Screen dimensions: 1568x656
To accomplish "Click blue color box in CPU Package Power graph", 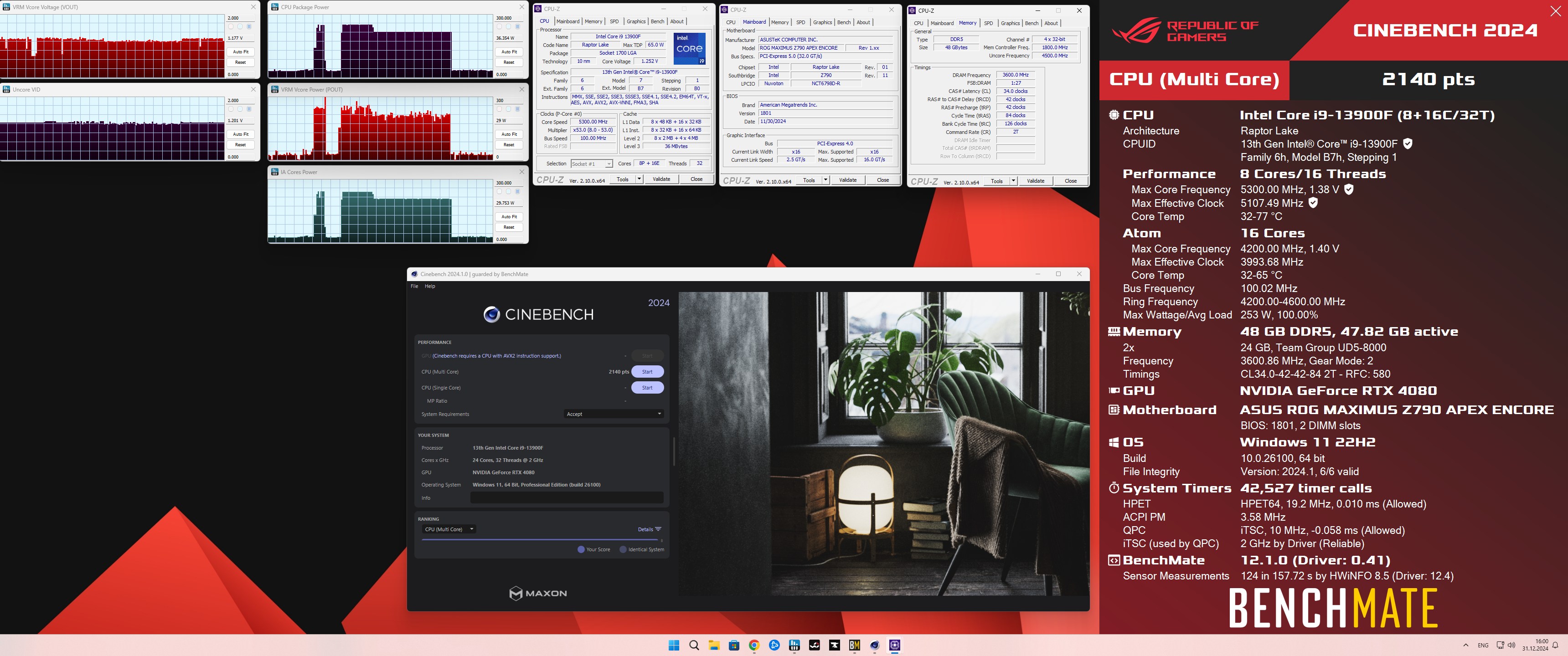I will click(x=517, y=27).
